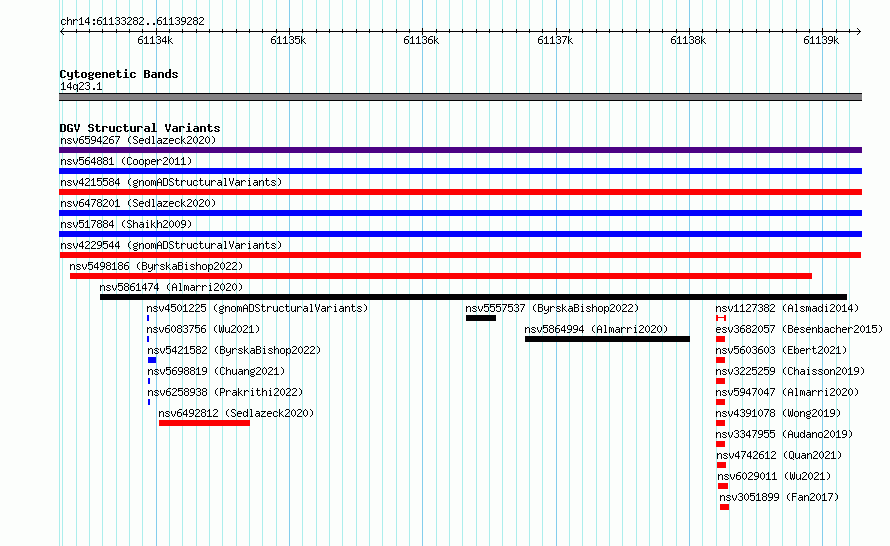Open the nsv5947047 (Almarri2020) label
The height and width of the screenshot is (546, 890).
click(787, 392)
